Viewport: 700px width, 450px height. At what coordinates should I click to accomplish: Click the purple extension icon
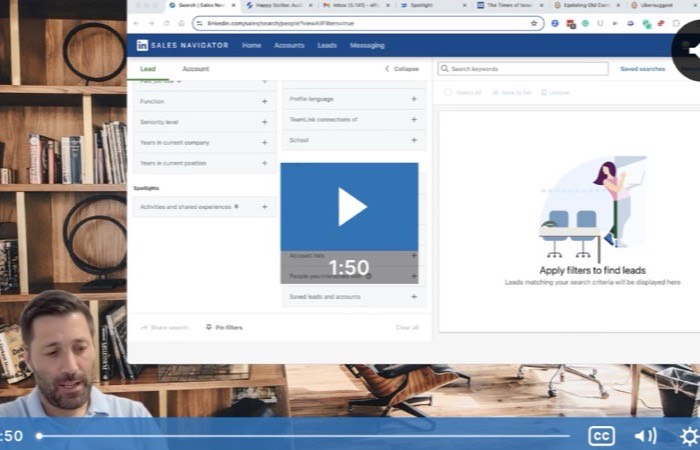tap(630, 23)
